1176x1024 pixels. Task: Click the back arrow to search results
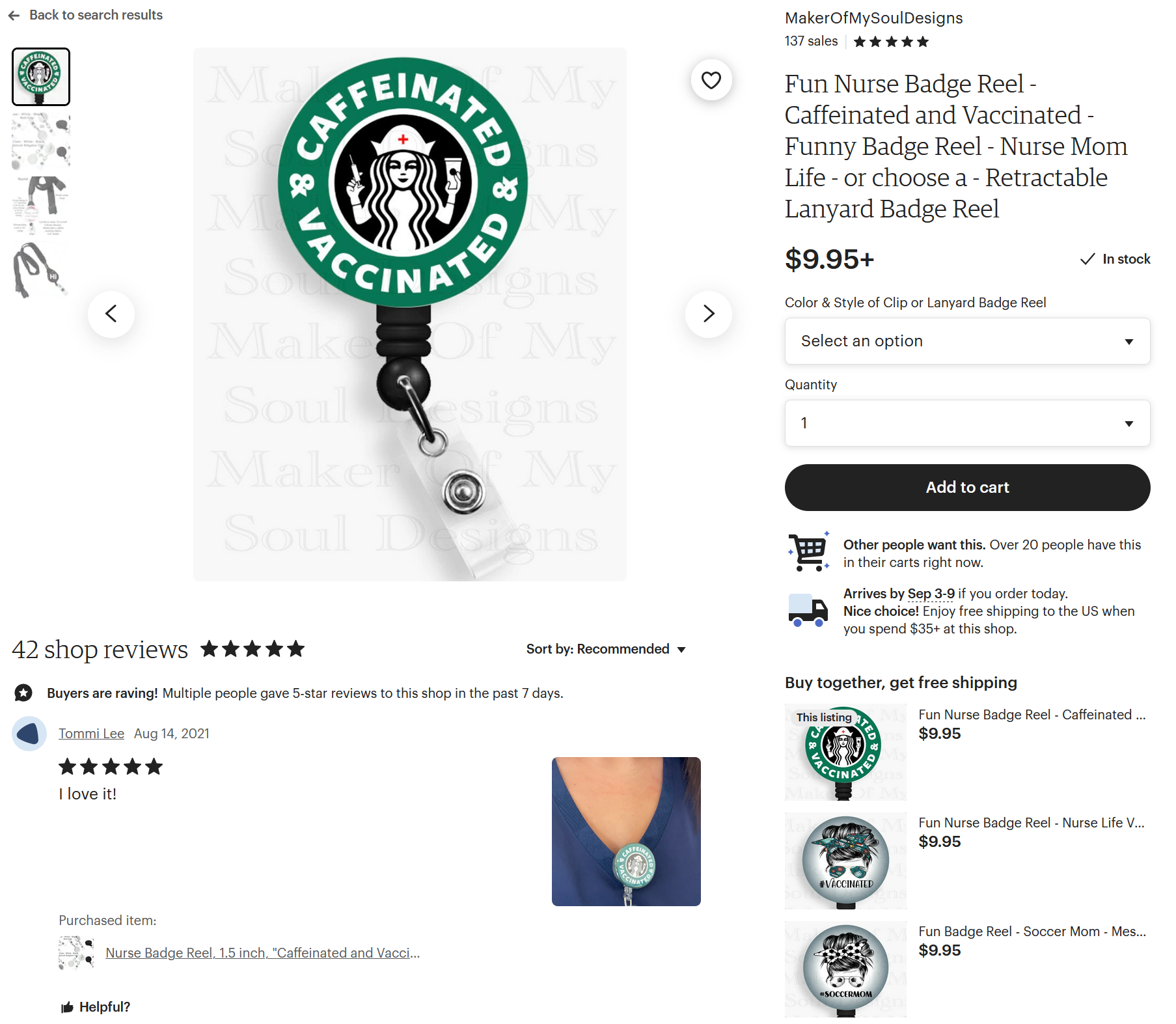point(14,15)
